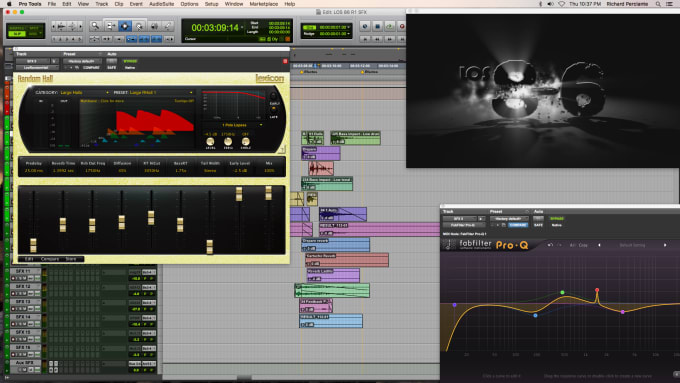680x383 pixels.
Task: Select the Zoomer magnifier tool
Action: click(95, 26)
